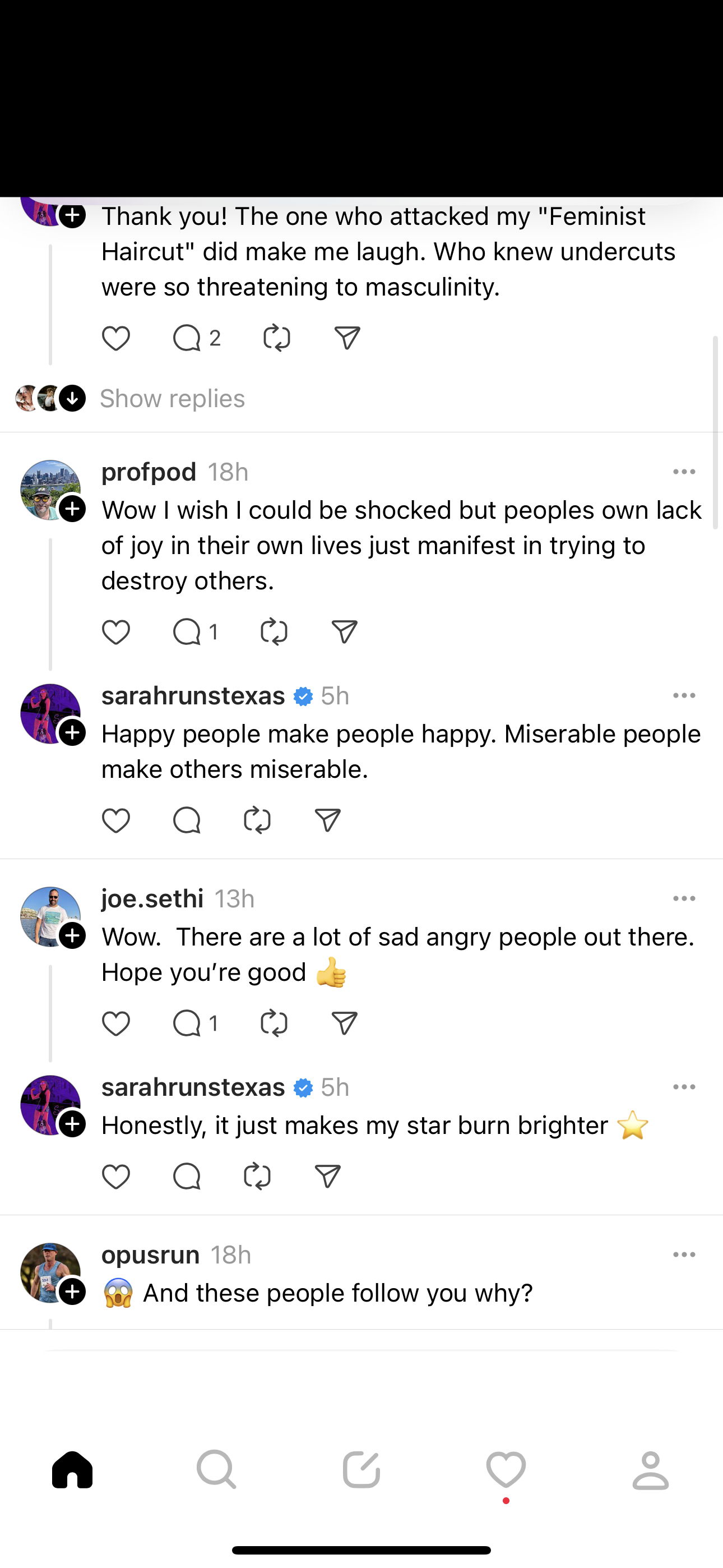Follow opusrun via avatar plus badge
The image size is (723, 1568).
(x=72, y=1292)
